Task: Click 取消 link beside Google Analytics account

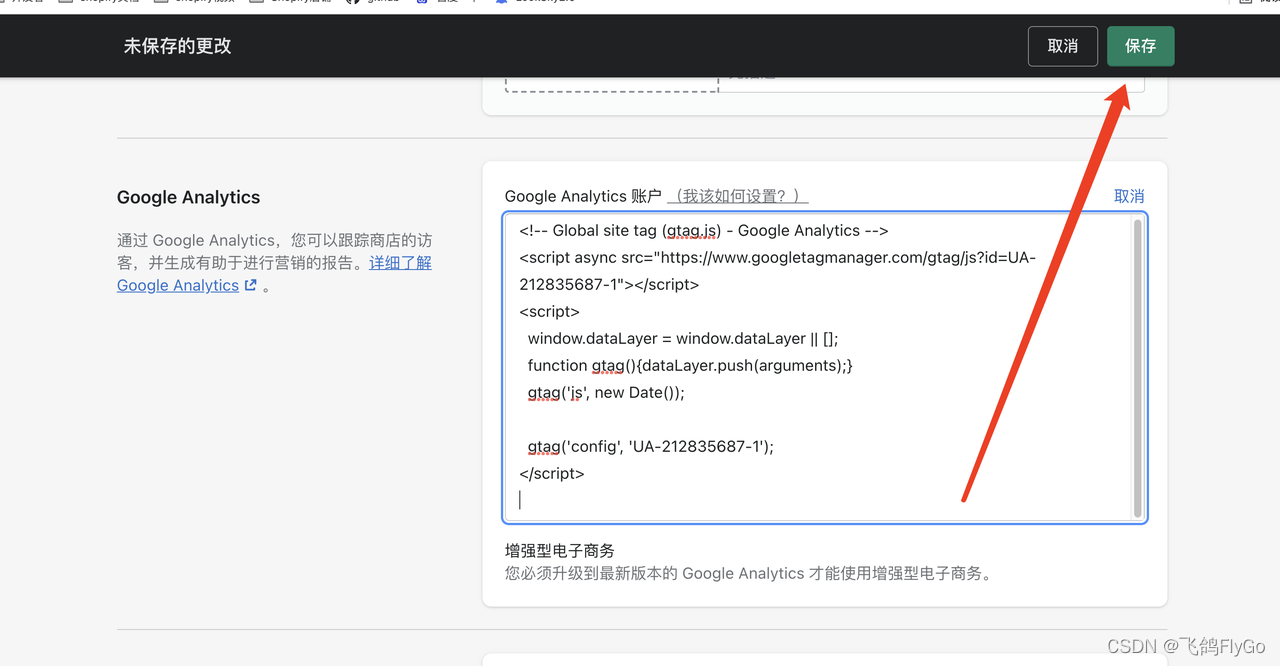Action: coord(1129,196)
